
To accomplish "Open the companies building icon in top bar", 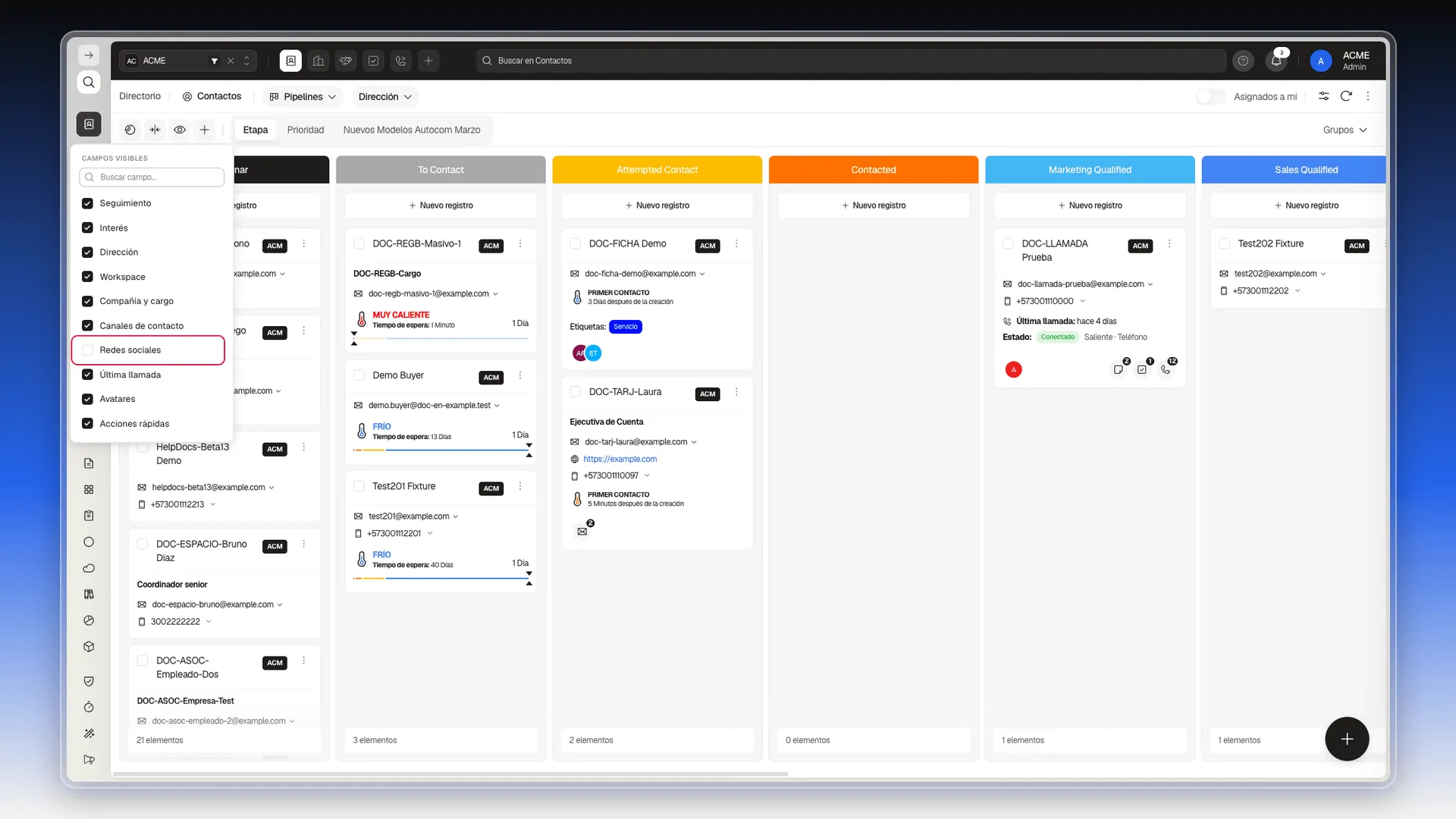I will pyautogui.click(x=318, y=61).
